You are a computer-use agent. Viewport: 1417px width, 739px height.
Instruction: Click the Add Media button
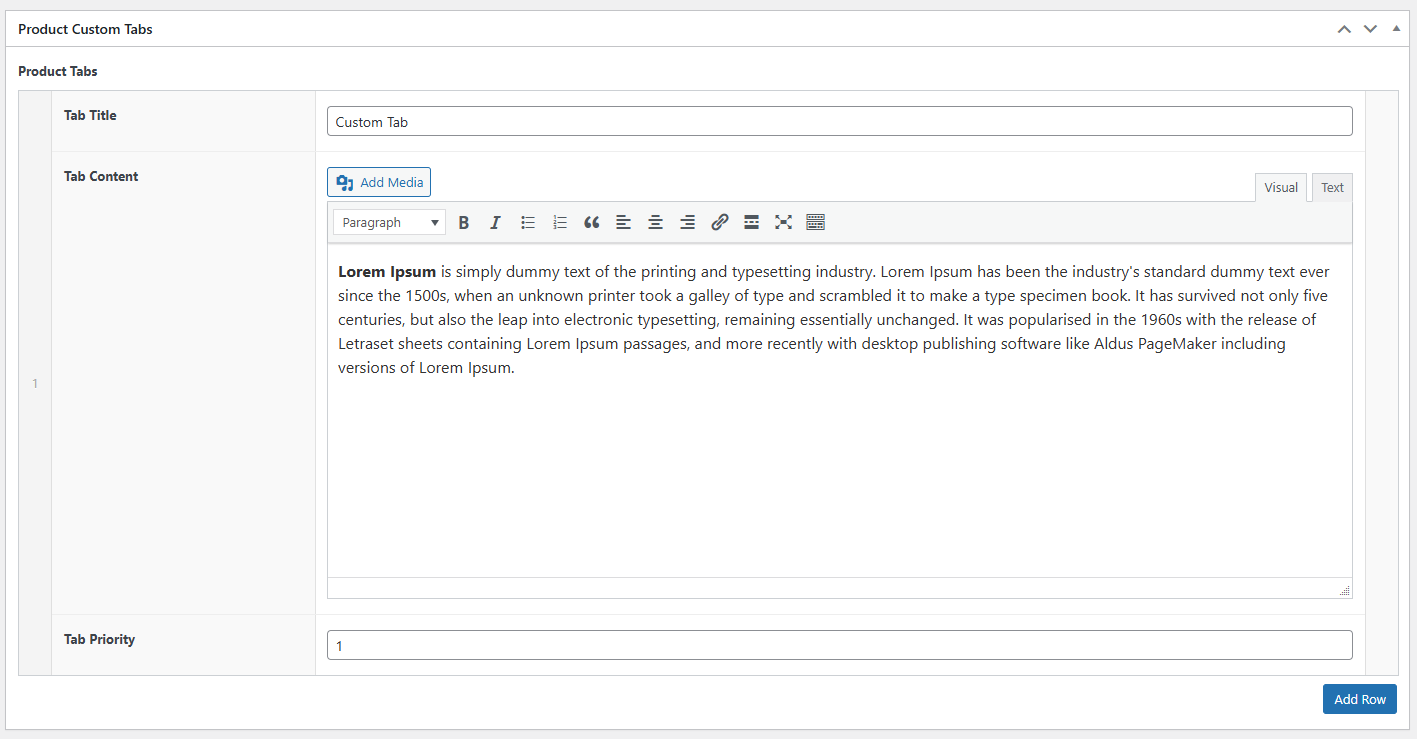tap(379, 182)
